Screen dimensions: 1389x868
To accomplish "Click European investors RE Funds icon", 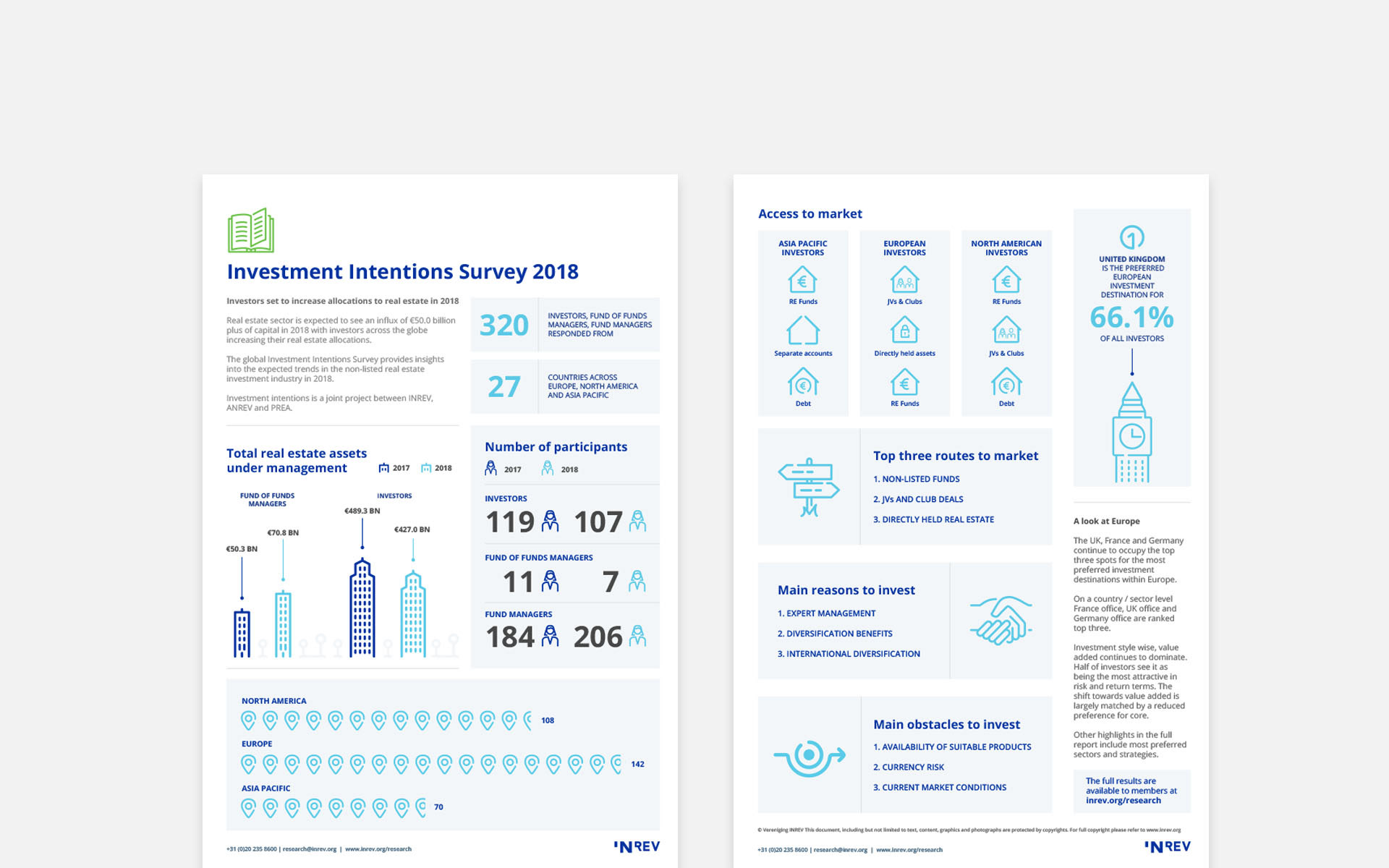I will (x=904, y=382).
